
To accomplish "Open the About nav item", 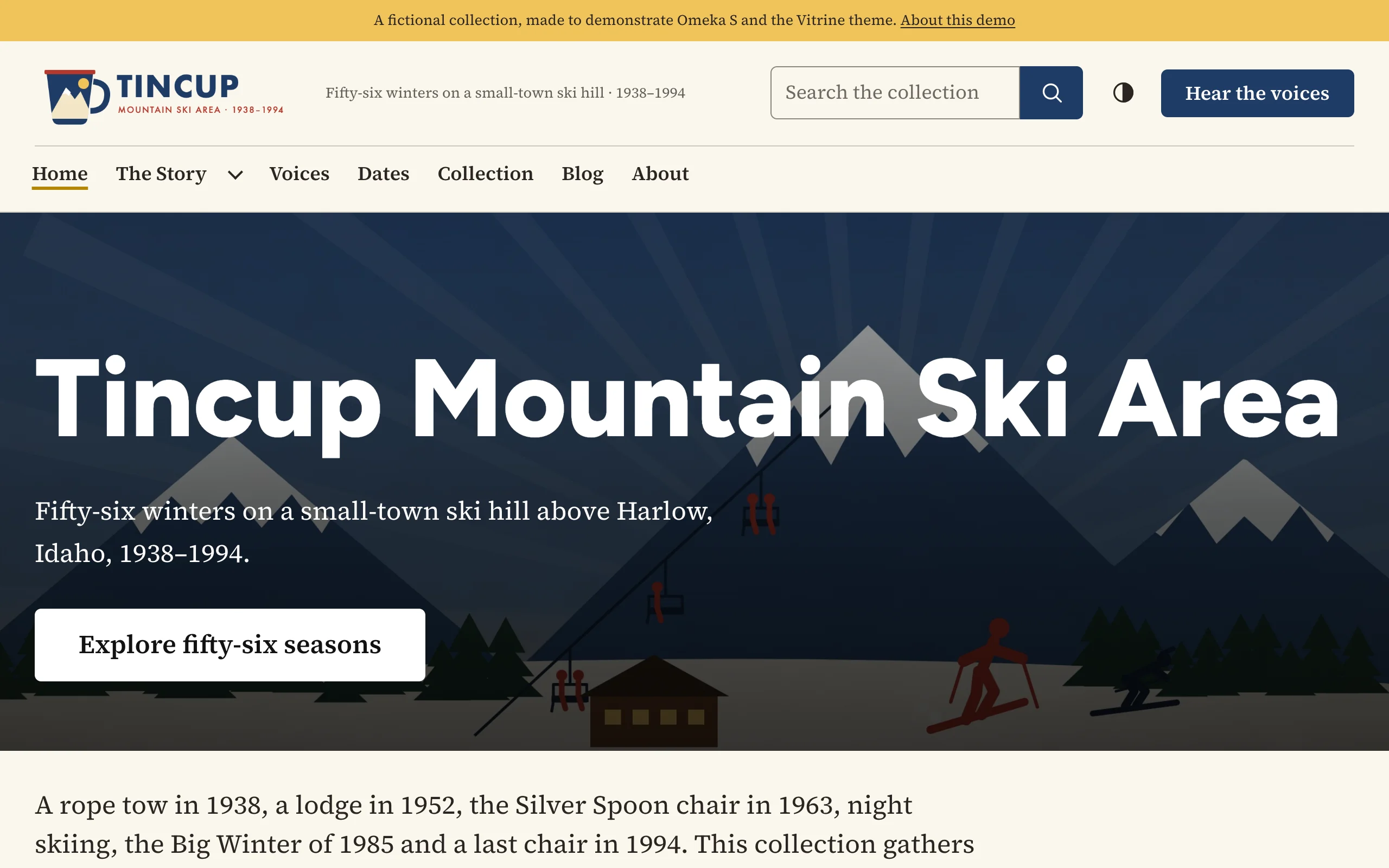I will point(660,174).
